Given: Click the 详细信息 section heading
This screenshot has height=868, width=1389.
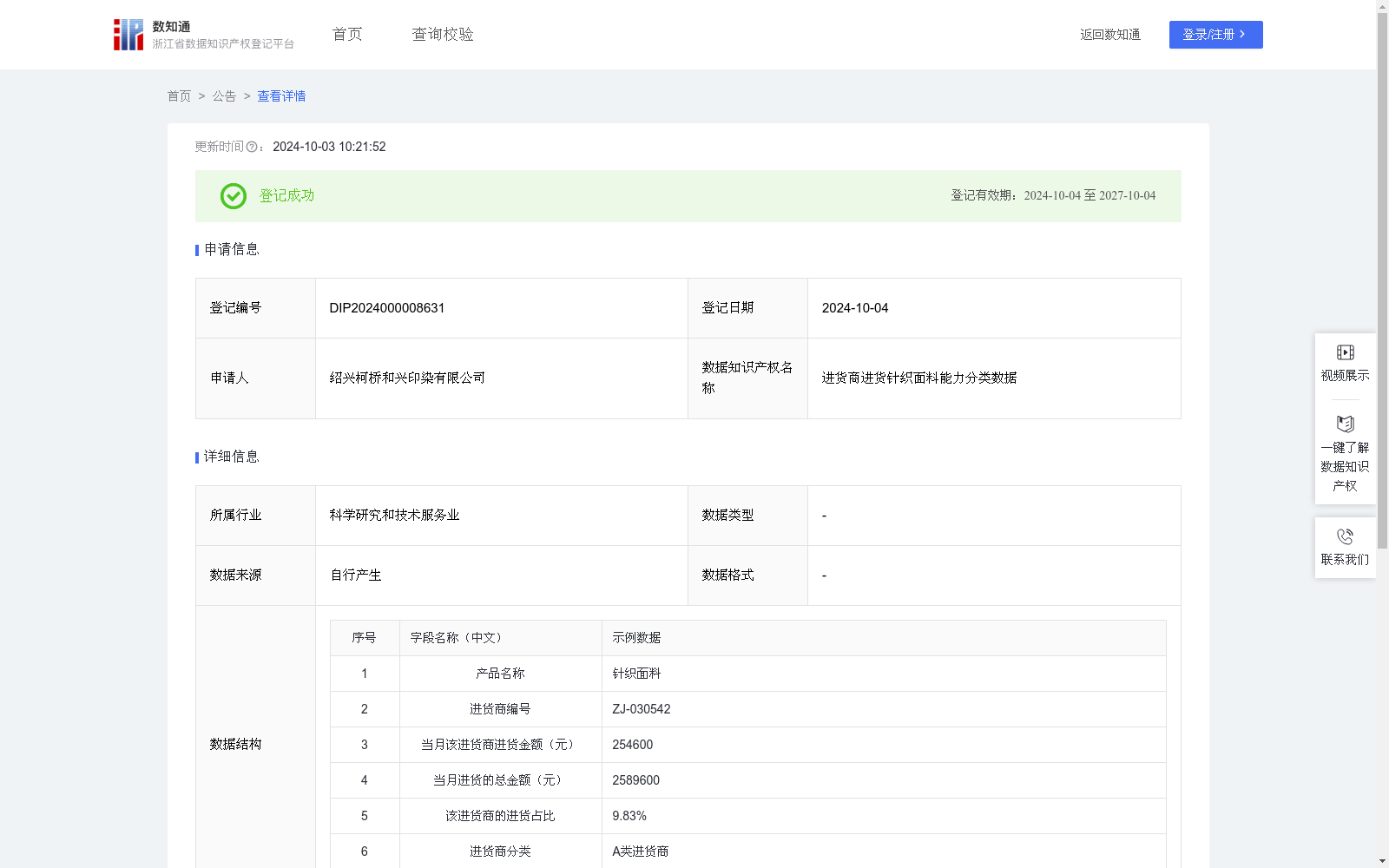Looking at the screenshot, I should pyautogui.click(x=231, y=457).
